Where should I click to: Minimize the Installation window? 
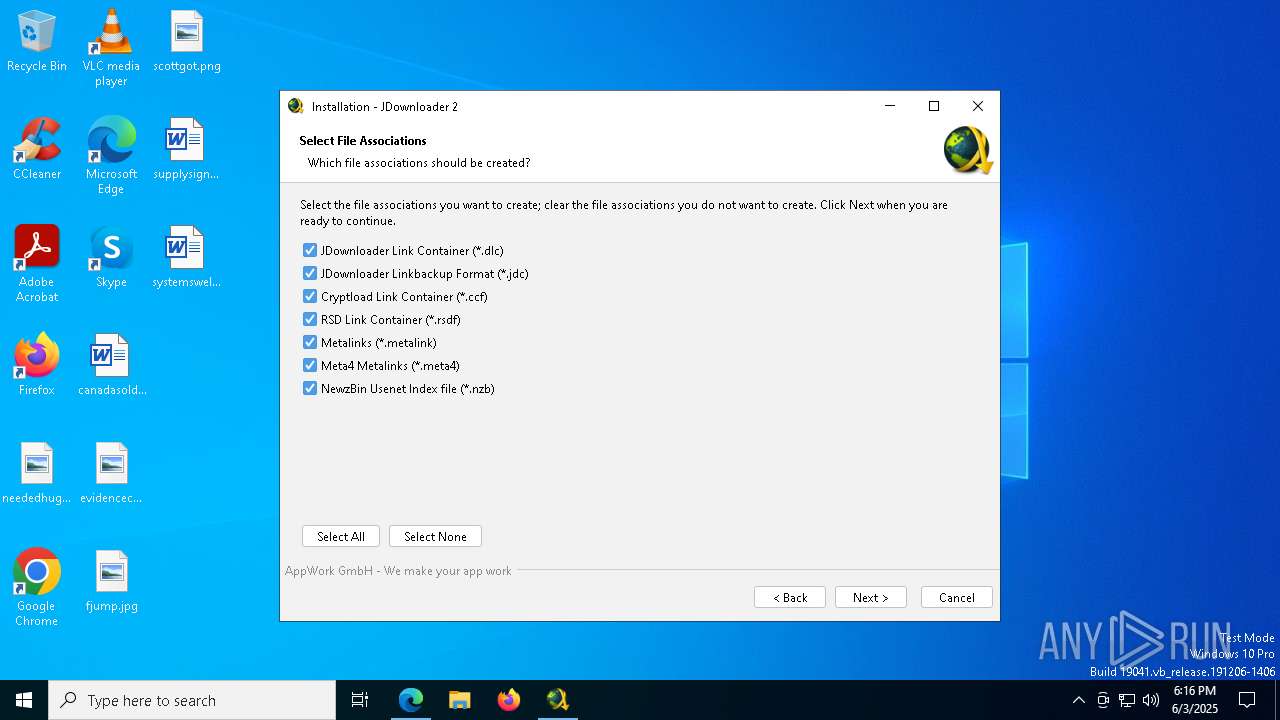click(x=890, y=106)
